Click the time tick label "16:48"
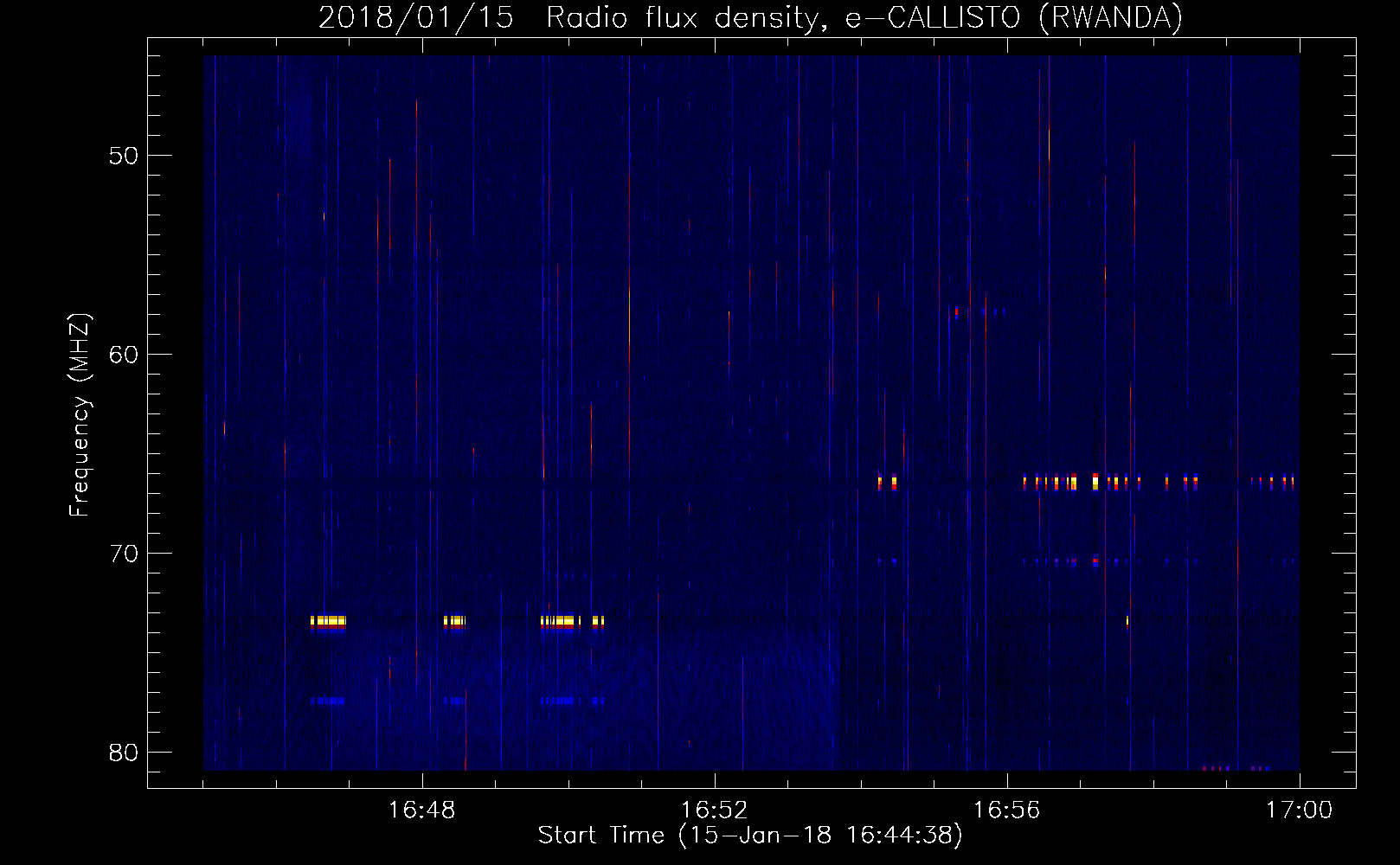This screenshot has width=1400, height=865. tap(421, 810)
